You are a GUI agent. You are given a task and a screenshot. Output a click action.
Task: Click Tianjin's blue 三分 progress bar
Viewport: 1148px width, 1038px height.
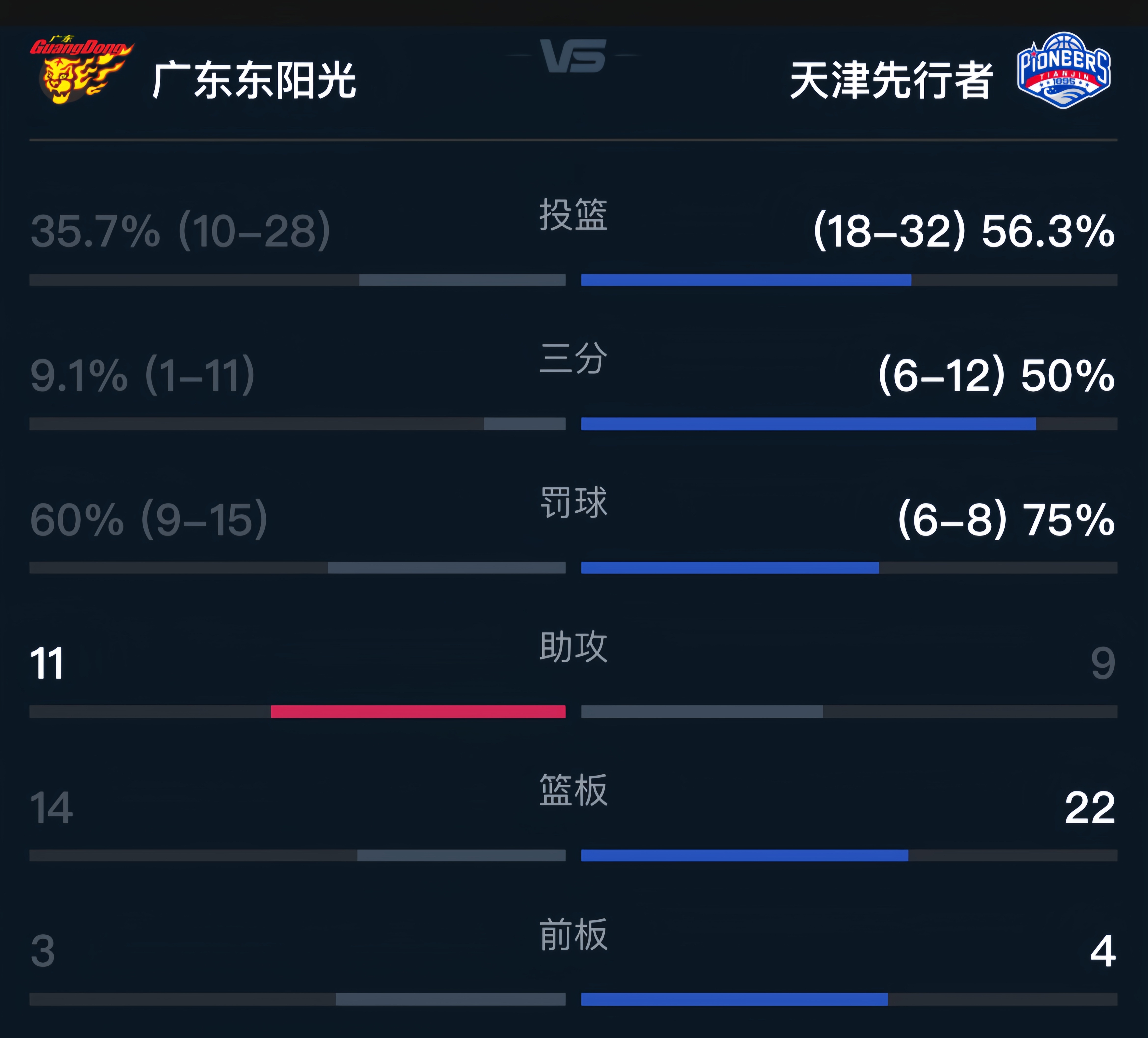point(808,424)
